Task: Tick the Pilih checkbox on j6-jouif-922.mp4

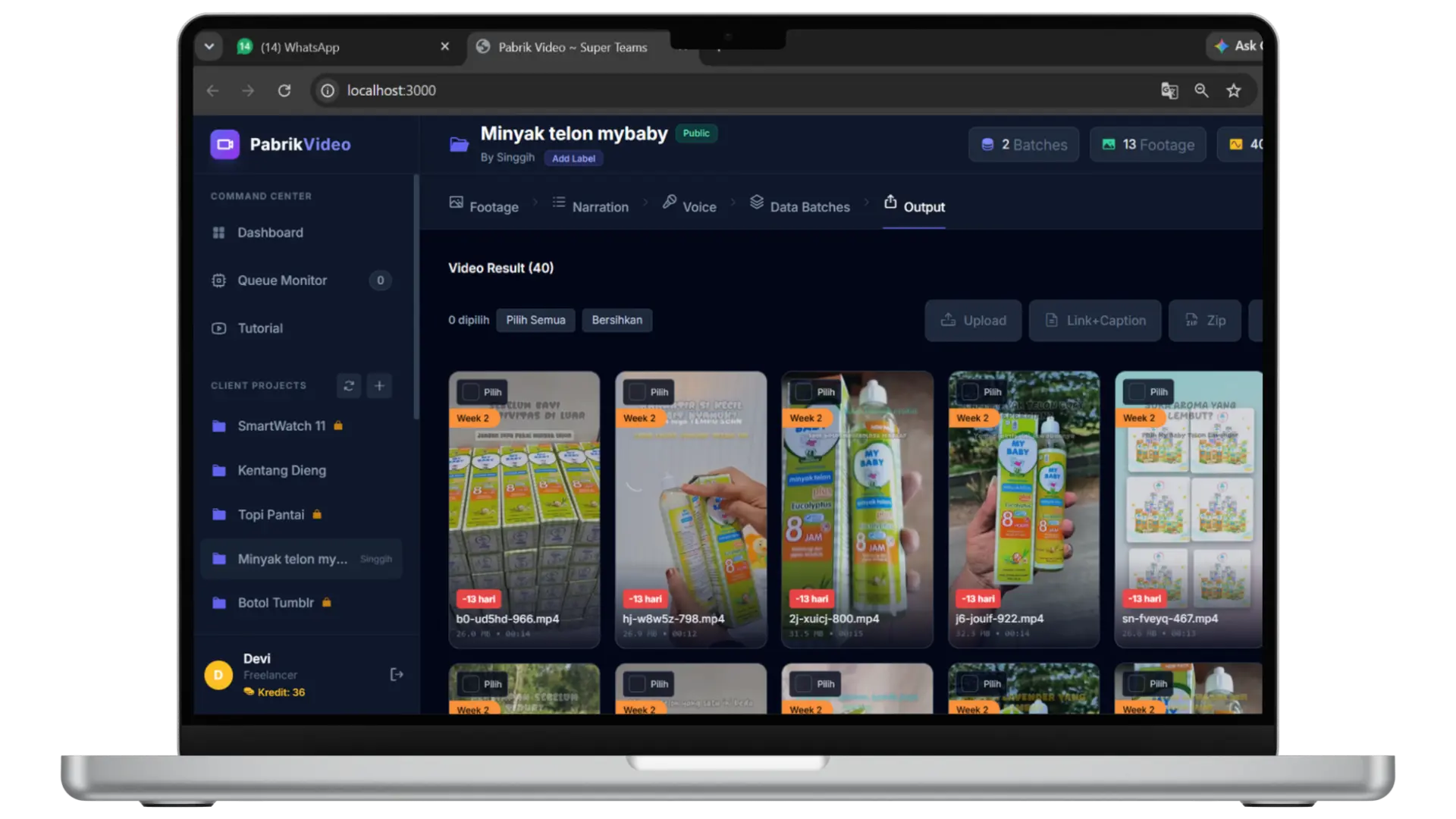Action: [970, 392]
